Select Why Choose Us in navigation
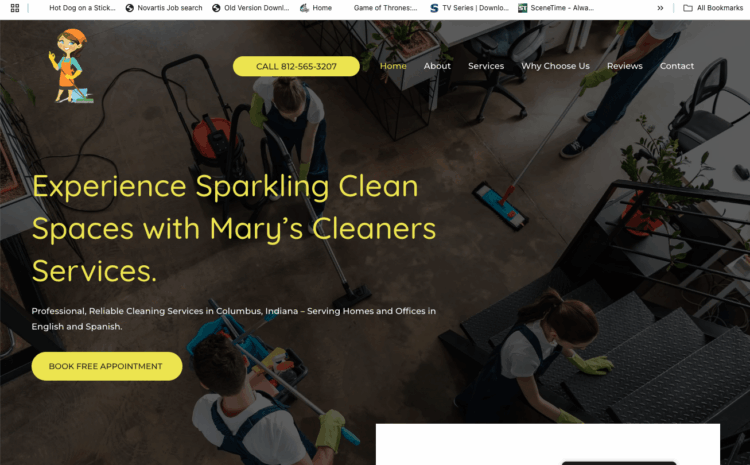Screen dimensions: 750x465 click(x=555, y=66)
